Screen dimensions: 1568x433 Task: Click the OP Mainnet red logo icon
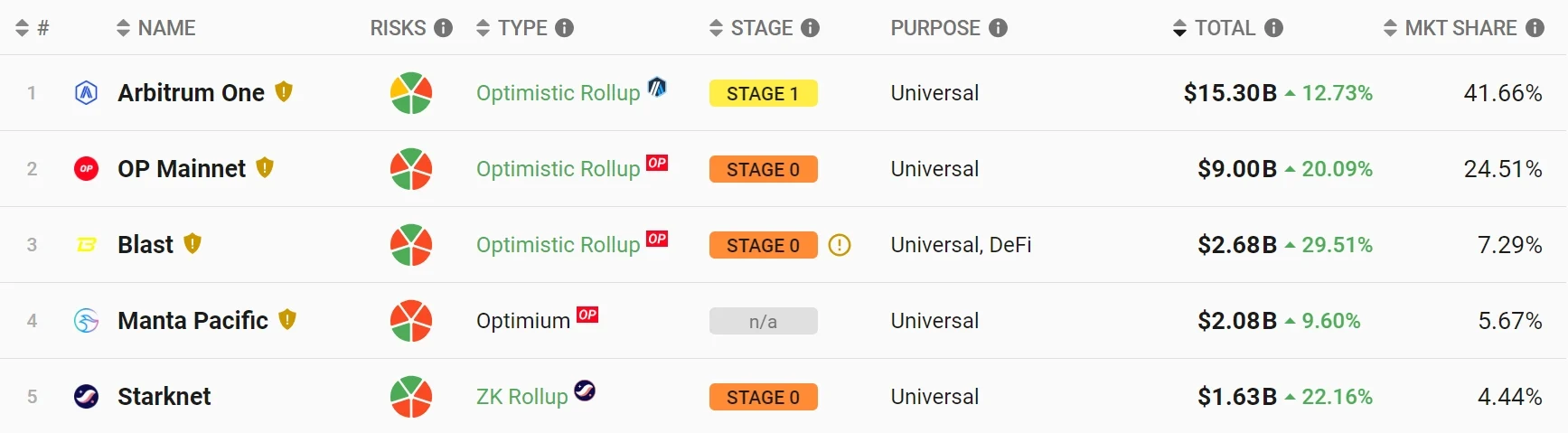coord(86,168)
